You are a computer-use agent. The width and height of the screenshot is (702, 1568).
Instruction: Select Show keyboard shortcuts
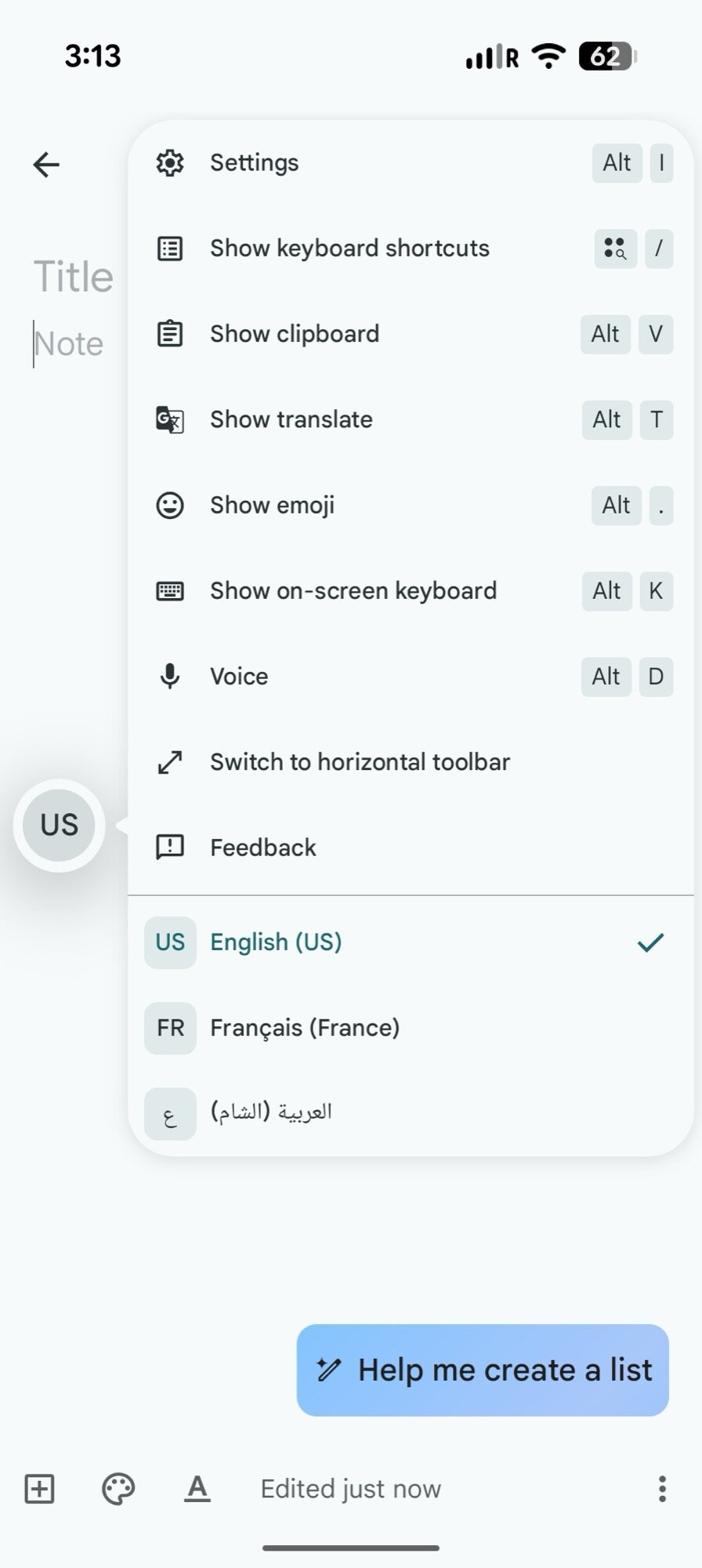tap(349, 249)
